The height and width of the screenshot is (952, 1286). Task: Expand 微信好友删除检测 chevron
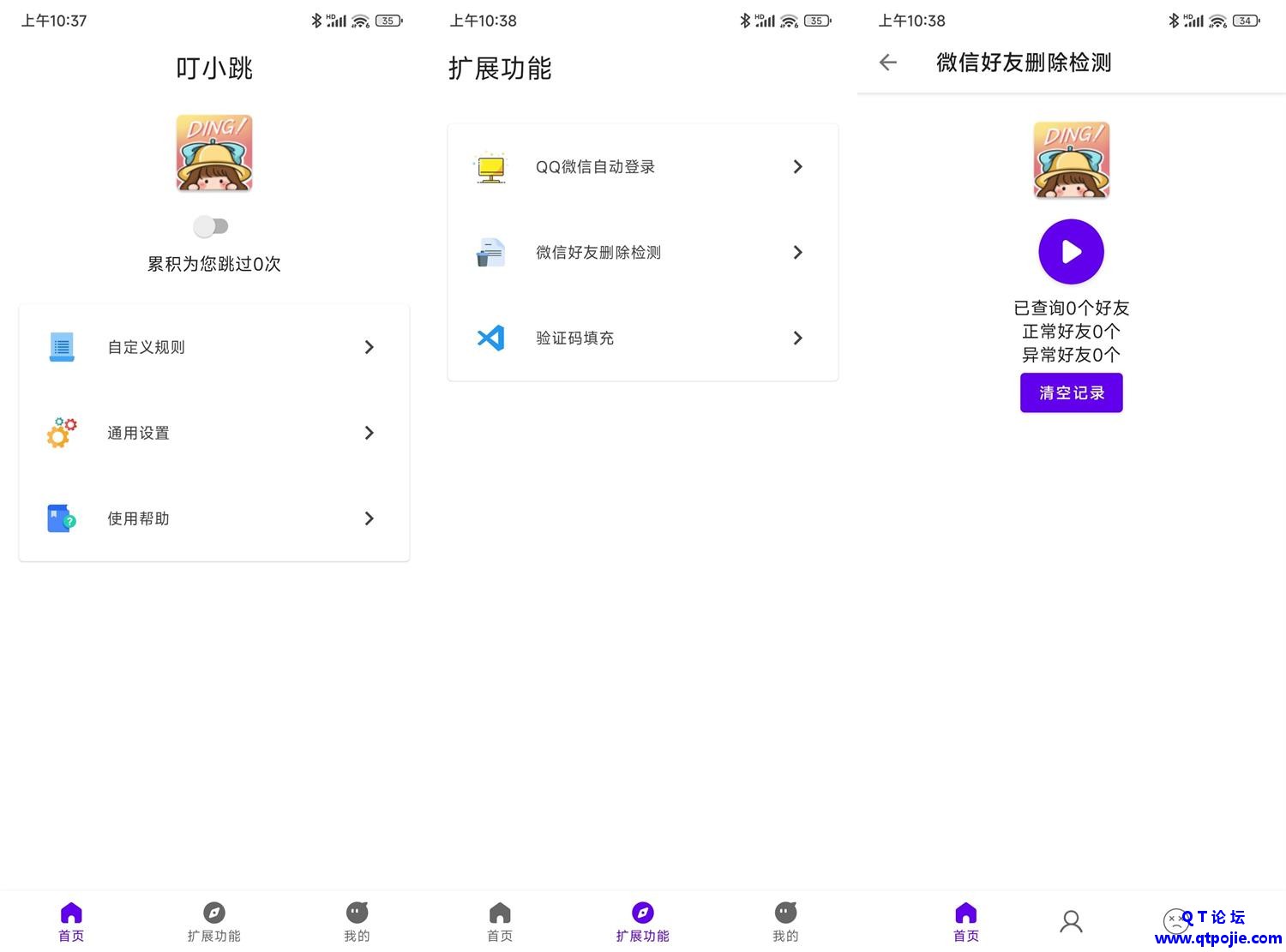click(x=798, y=252)
